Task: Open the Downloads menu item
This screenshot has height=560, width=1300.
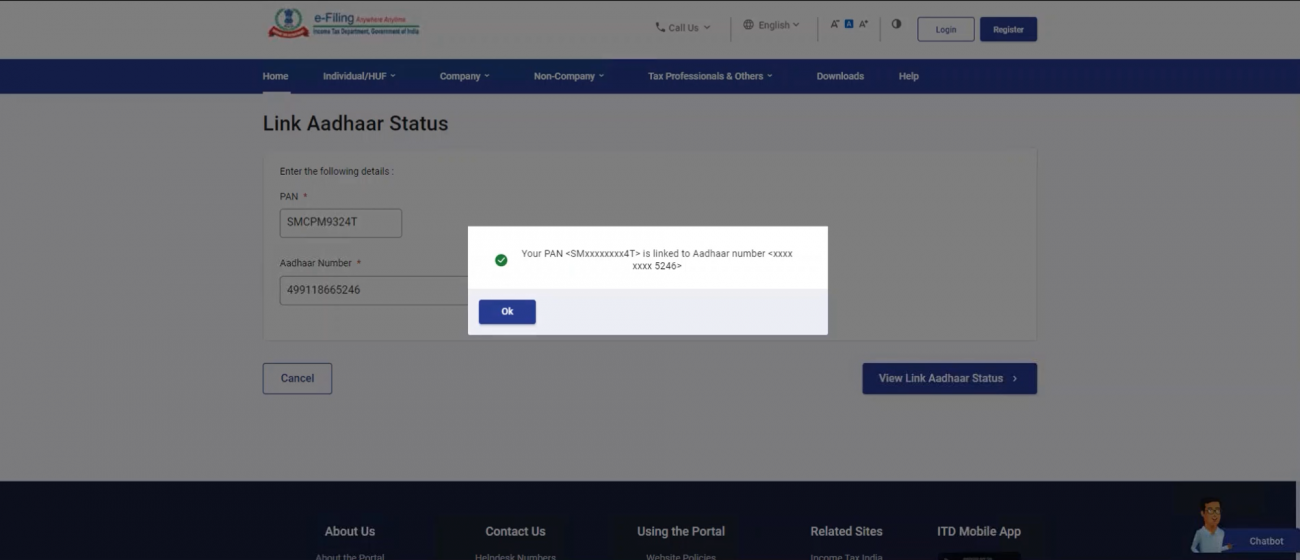Action: 840,76
